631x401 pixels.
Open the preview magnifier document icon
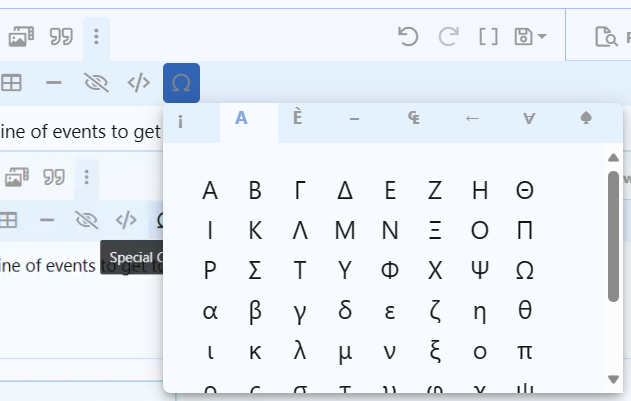tap(604, 38)
